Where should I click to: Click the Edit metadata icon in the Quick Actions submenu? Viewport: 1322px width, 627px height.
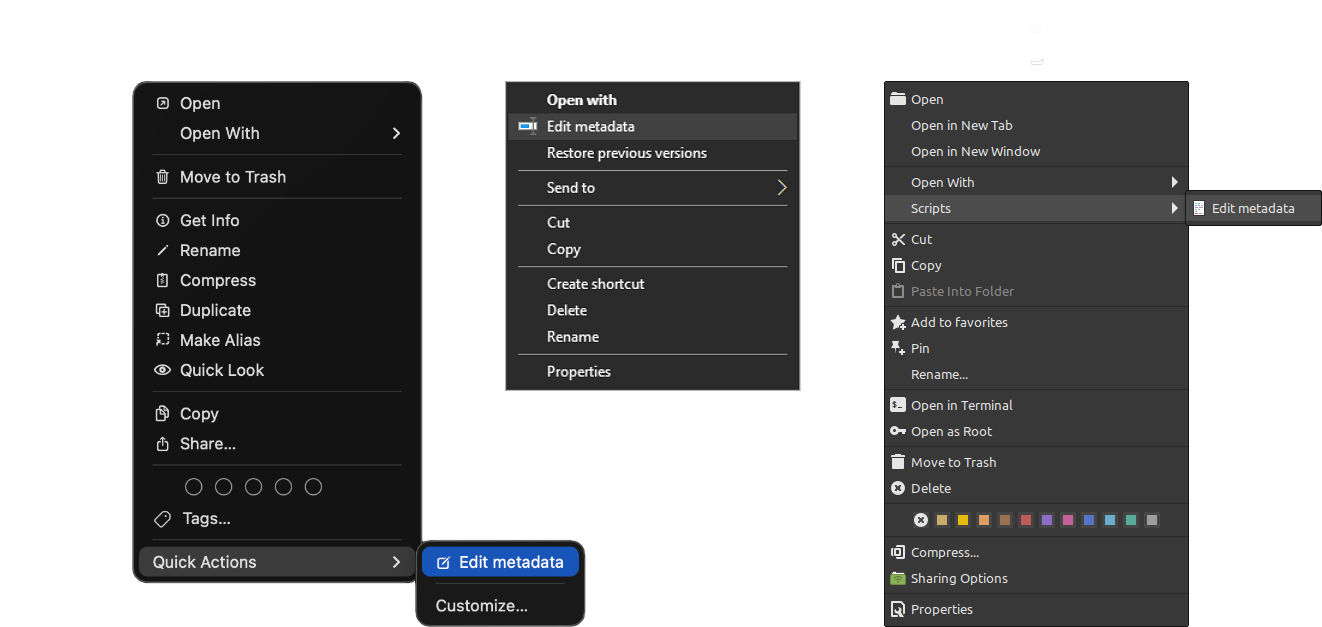coord(444,562)
